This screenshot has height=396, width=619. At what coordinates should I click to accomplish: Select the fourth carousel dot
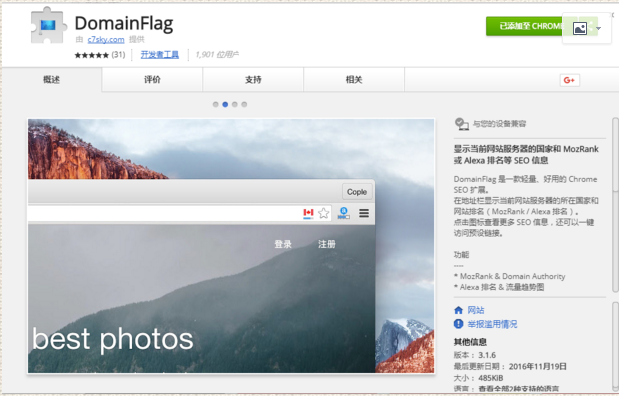click(244, 105)
